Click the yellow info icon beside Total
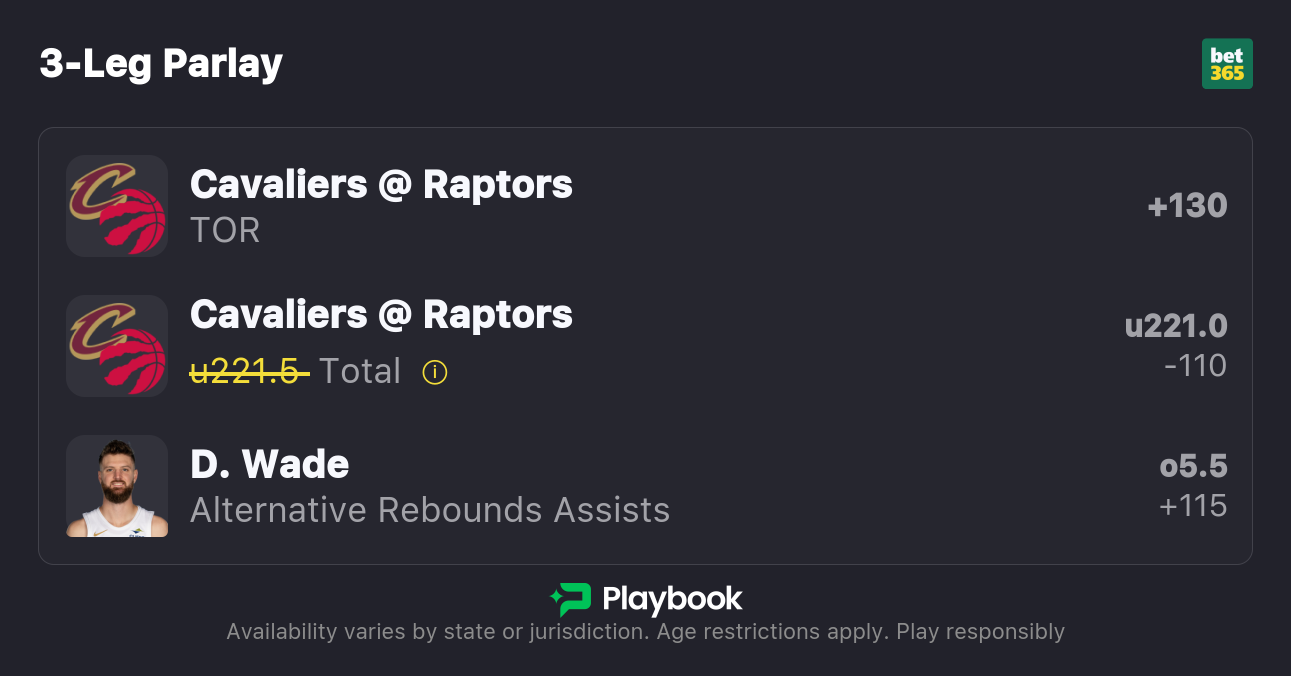Screen dimensions: 1291x676 pyautogui.click(x=435, y=372)
